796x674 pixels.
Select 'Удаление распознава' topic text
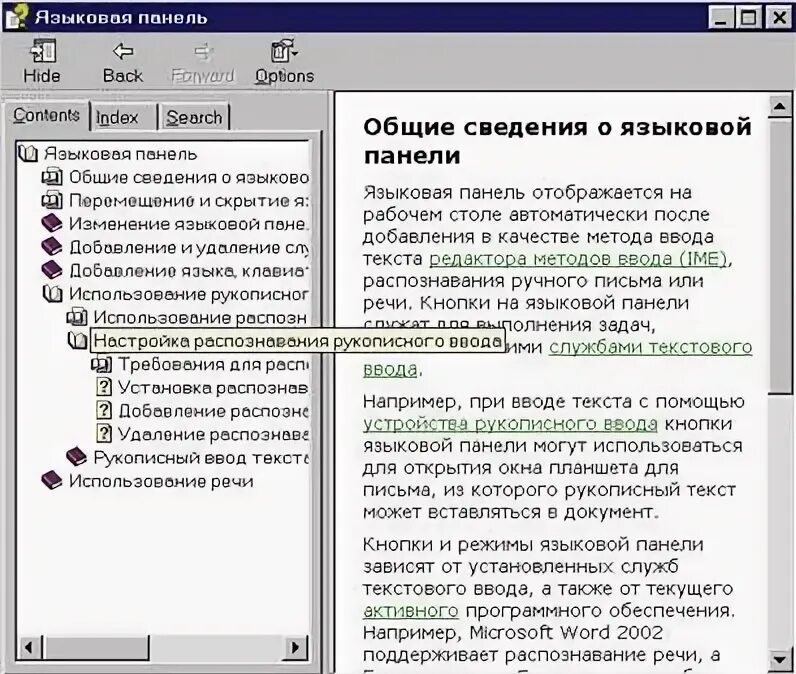coord(213,434)
